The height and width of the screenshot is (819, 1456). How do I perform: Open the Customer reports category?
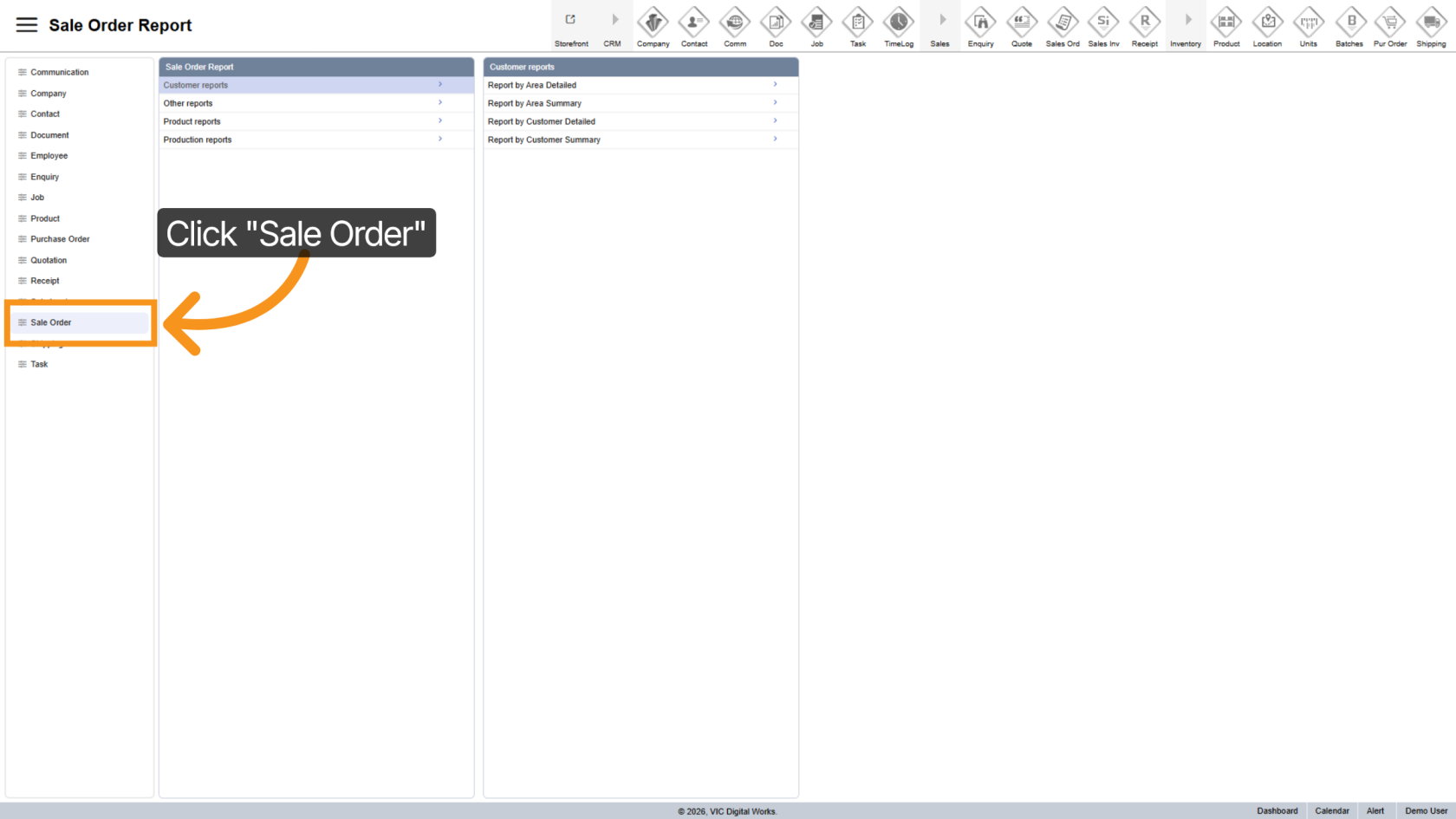pyautogui.click(x=316, y=85)
